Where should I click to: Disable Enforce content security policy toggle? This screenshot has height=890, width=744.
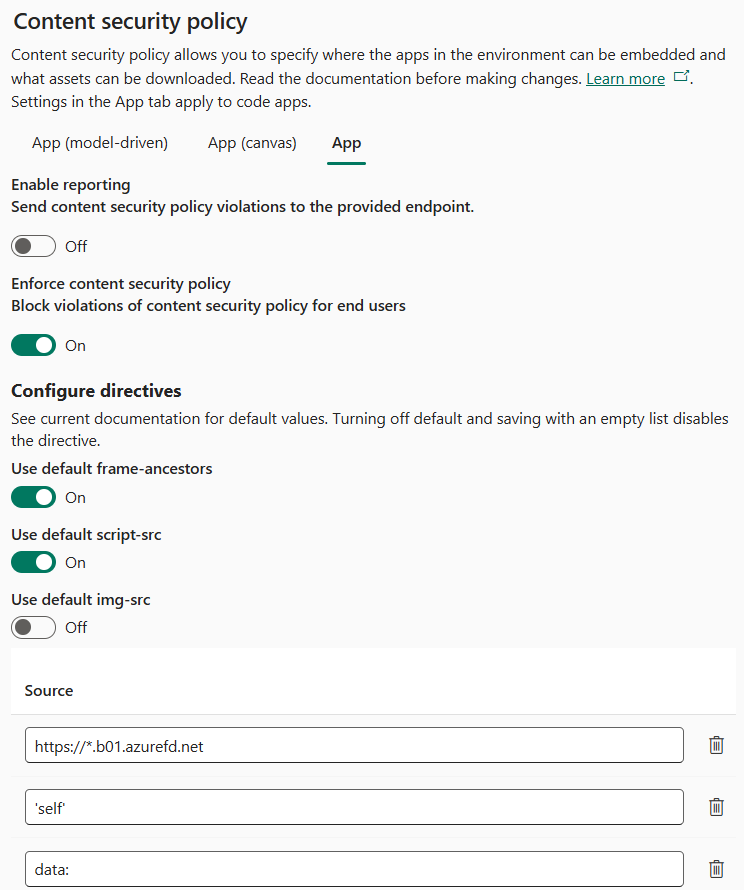coord(33,345)
